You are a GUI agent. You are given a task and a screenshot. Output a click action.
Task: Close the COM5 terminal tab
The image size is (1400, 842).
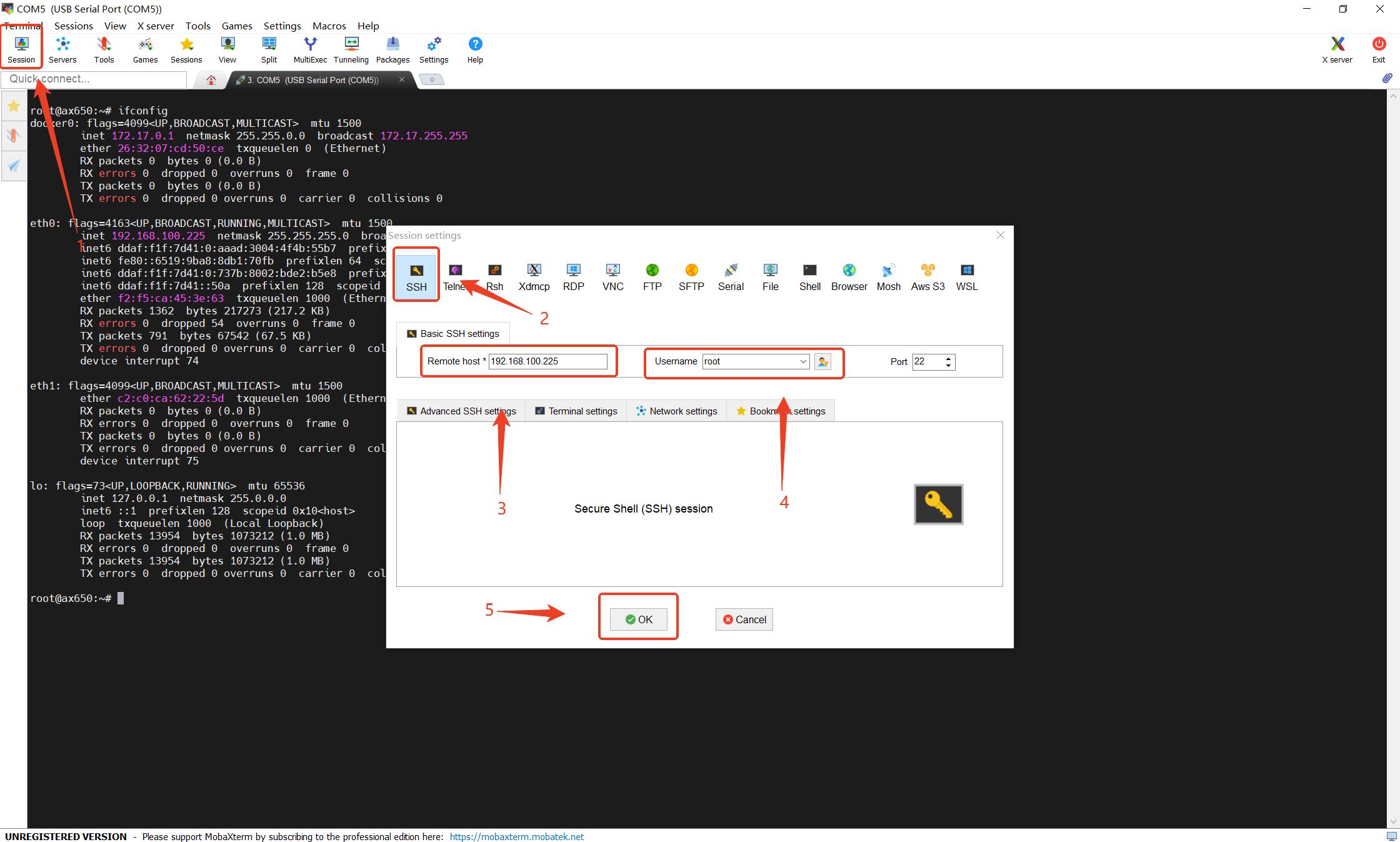pyautogui.click(x=402, y=79)
